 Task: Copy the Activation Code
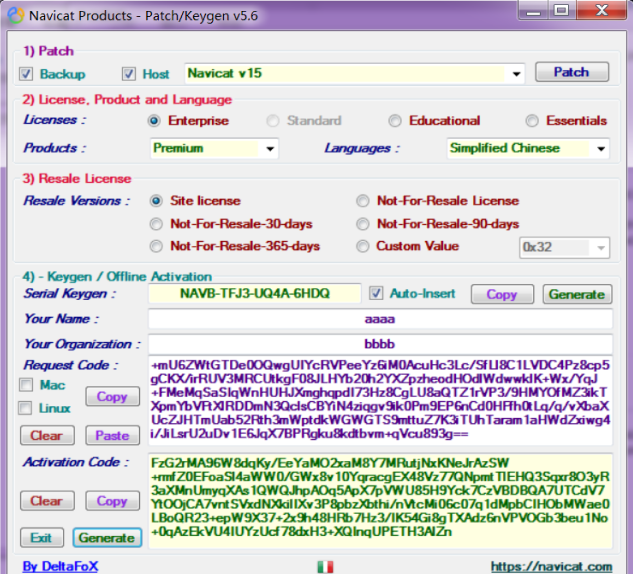pos(112,501)
